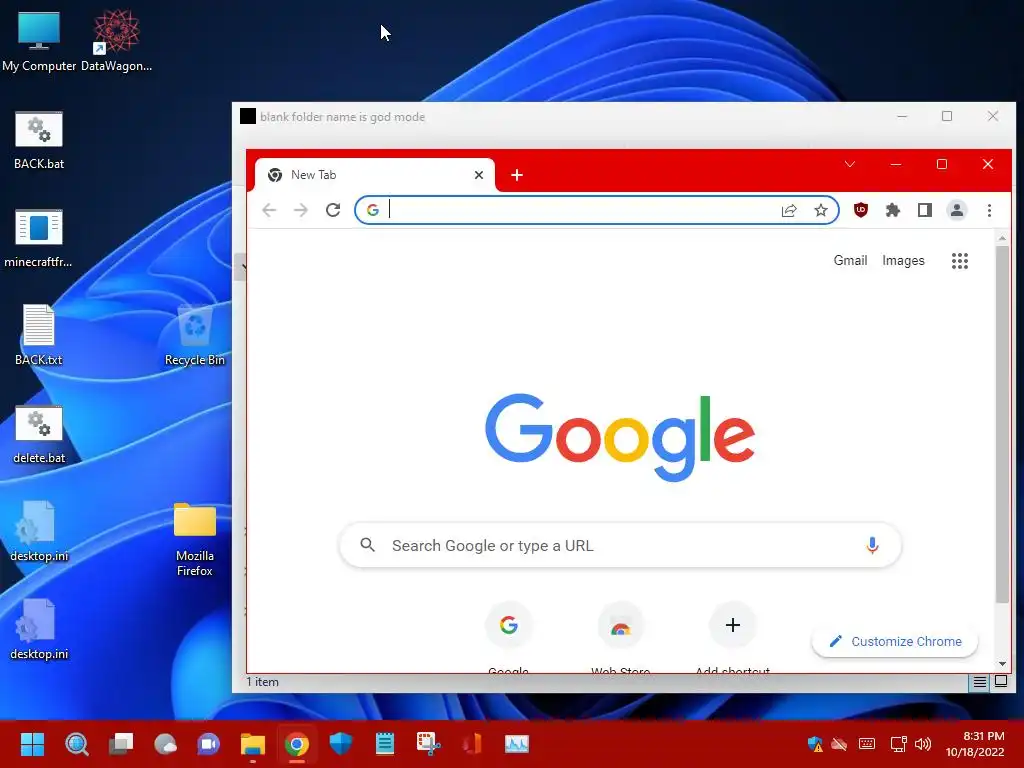1024x768 pixels.
Task: Select BACK.bat desktop file
Action: [x=39, y=140]
